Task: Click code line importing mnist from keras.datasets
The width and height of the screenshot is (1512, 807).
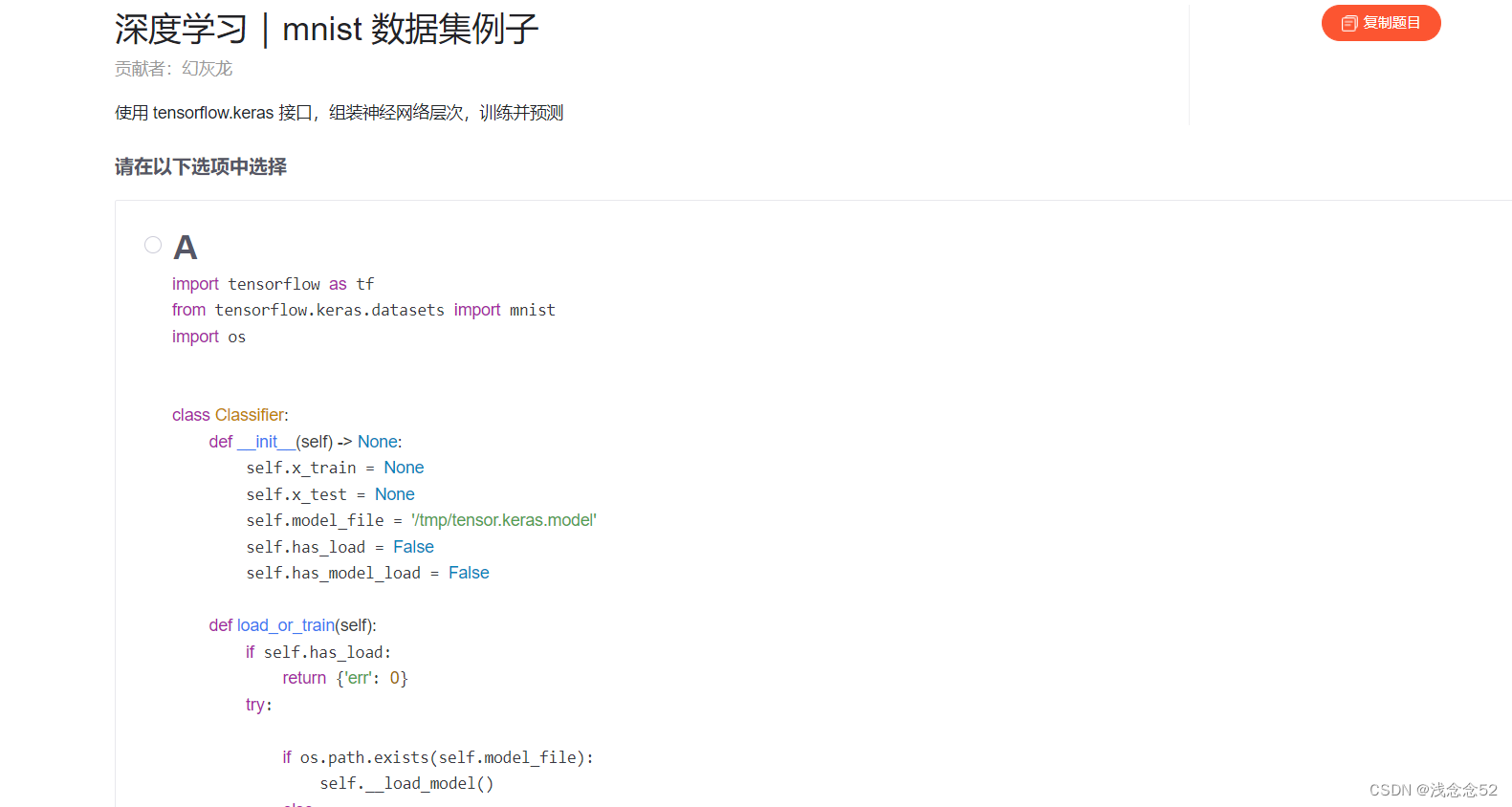Action: (x=363, y=310)
